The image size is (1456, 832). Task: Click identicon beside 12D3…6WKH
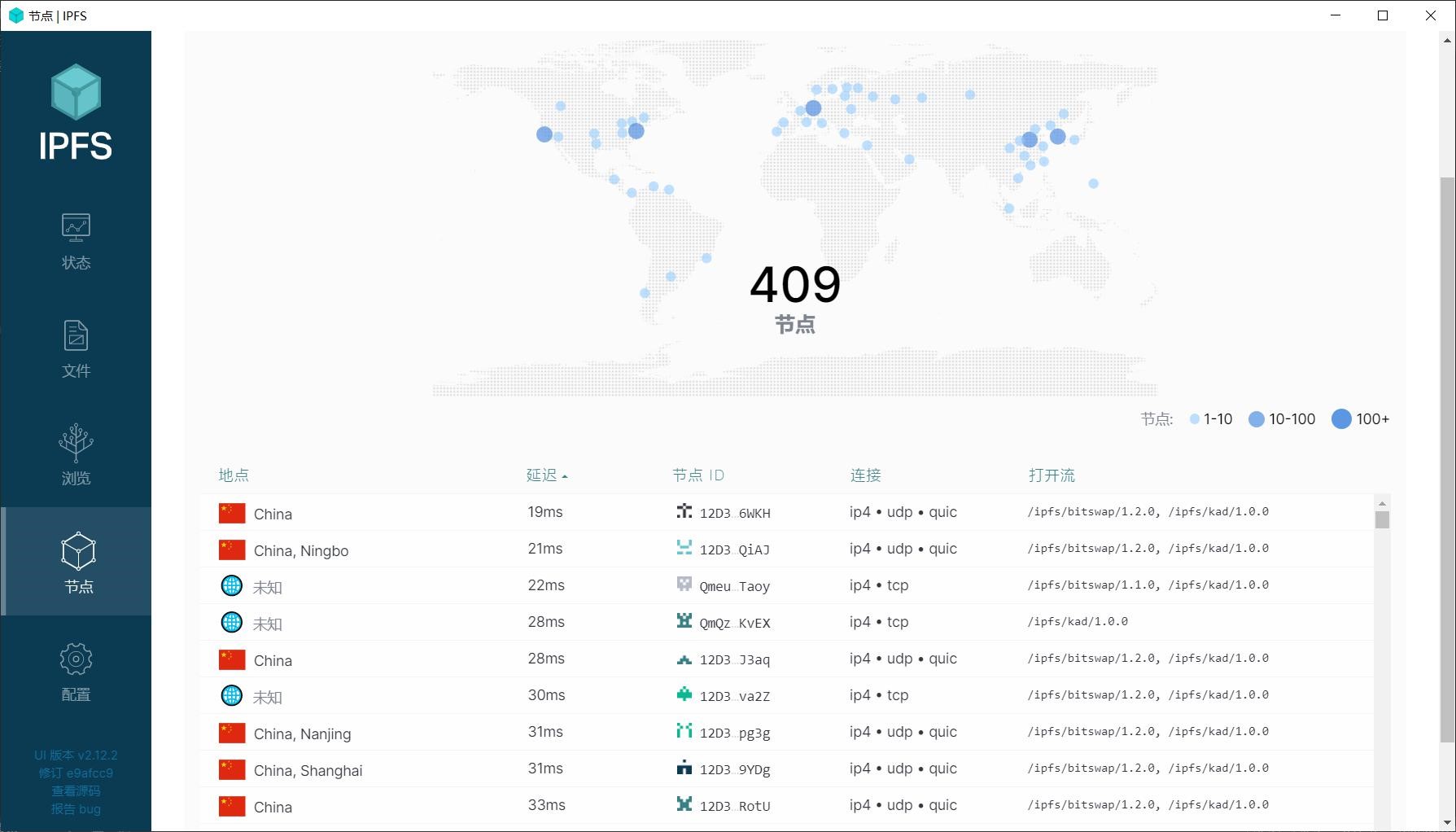(x=684, y=511)
